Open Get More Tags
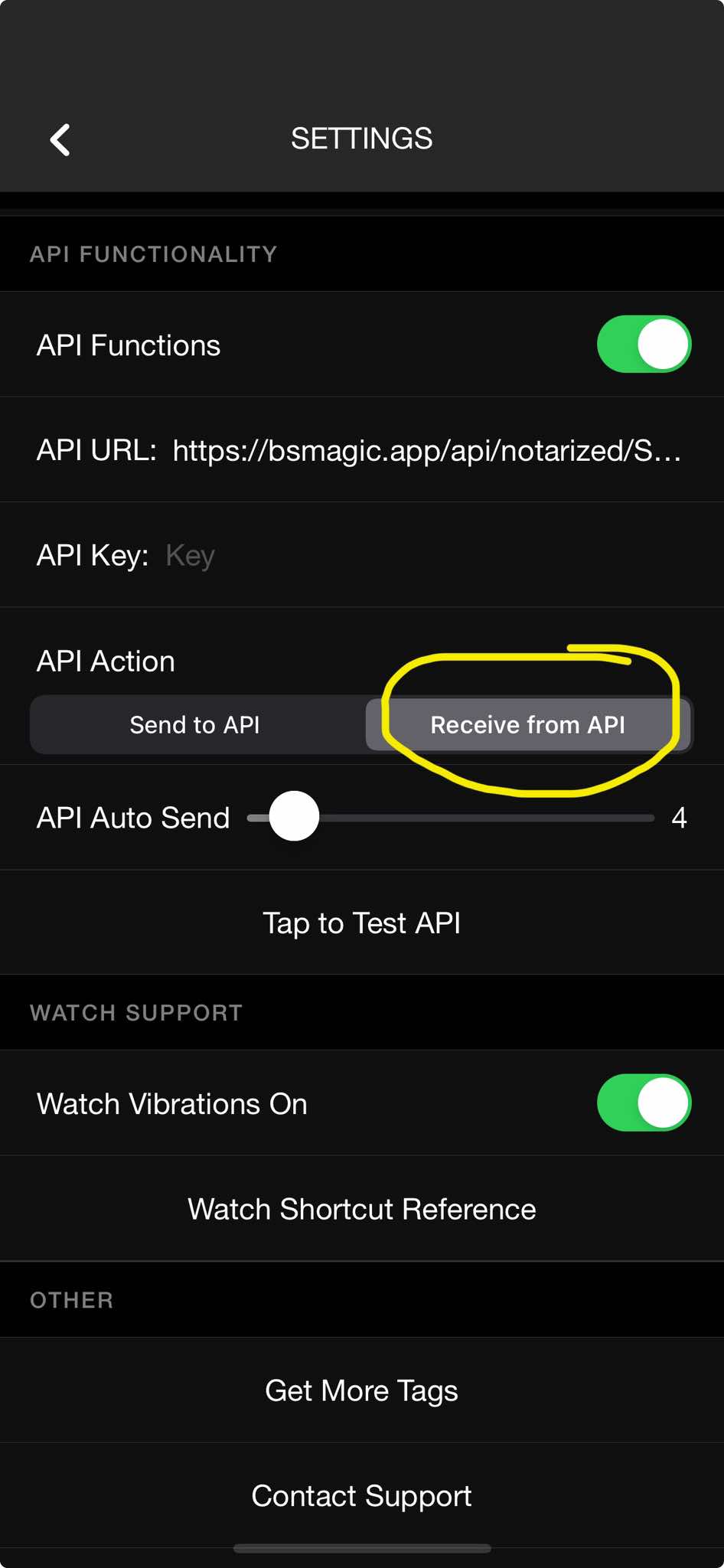This screenshot has height=1568, width=724. click(362, 1390)
